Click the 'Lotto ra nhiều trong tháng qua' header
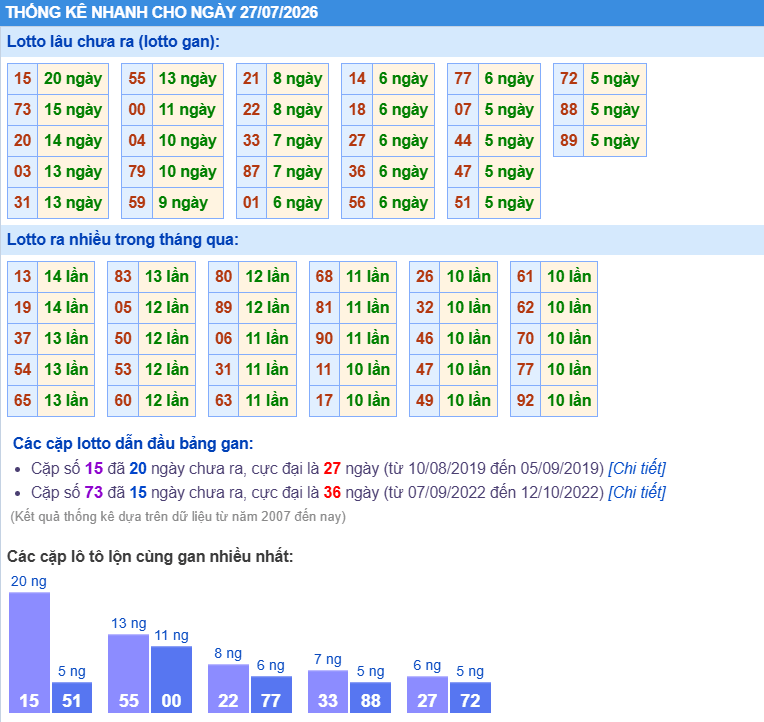Screen dimensions: 764x722 (x=123, y=240)
